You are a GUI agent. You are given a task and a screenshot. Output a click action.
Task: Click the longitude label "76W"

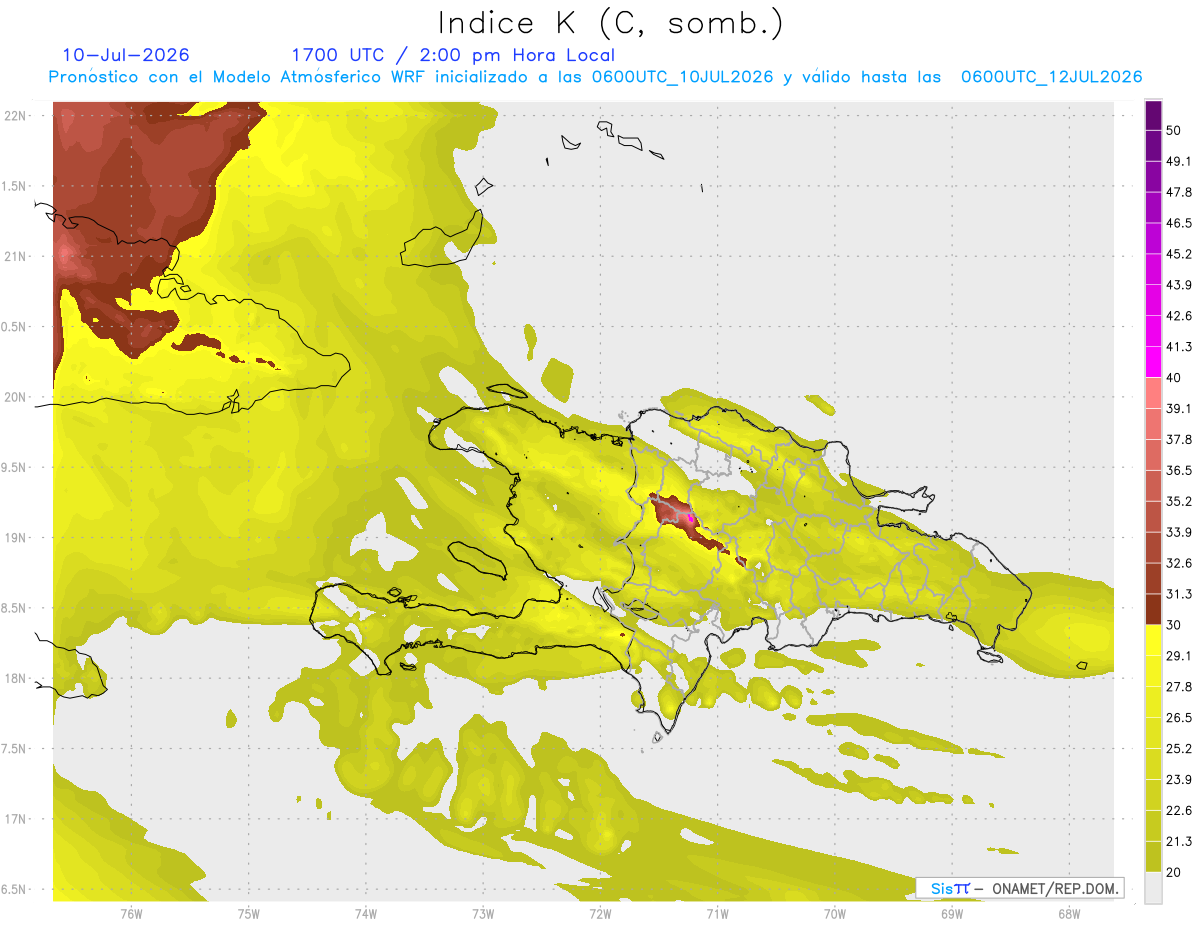131,913
